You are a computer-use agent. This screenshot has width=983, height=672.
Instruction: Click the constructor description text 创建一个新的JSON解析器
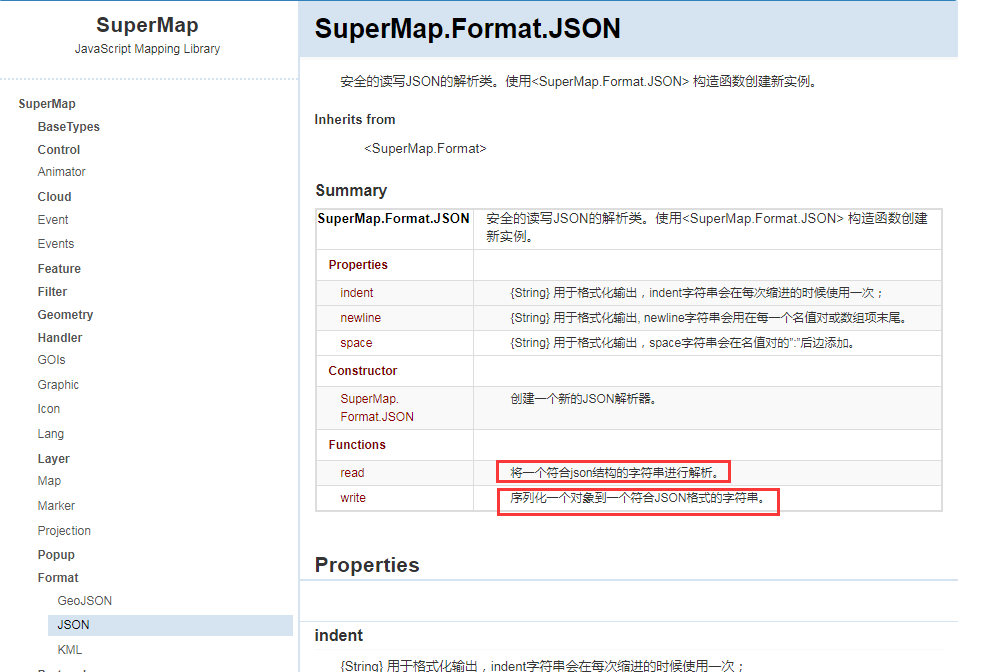[584, 399]
